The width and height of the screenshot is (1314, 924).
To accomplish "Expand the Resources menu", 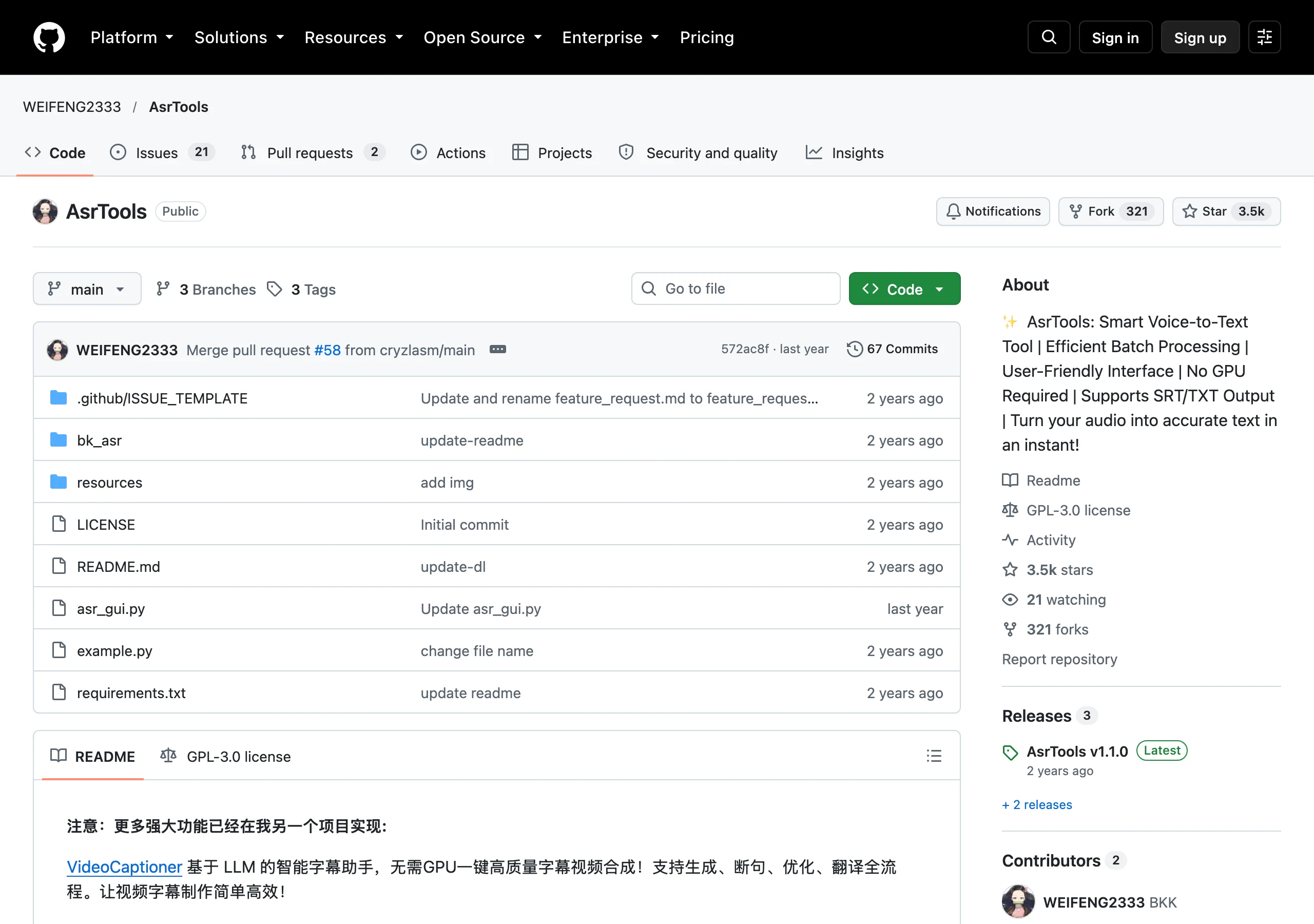I will click(x=353, y=37).
